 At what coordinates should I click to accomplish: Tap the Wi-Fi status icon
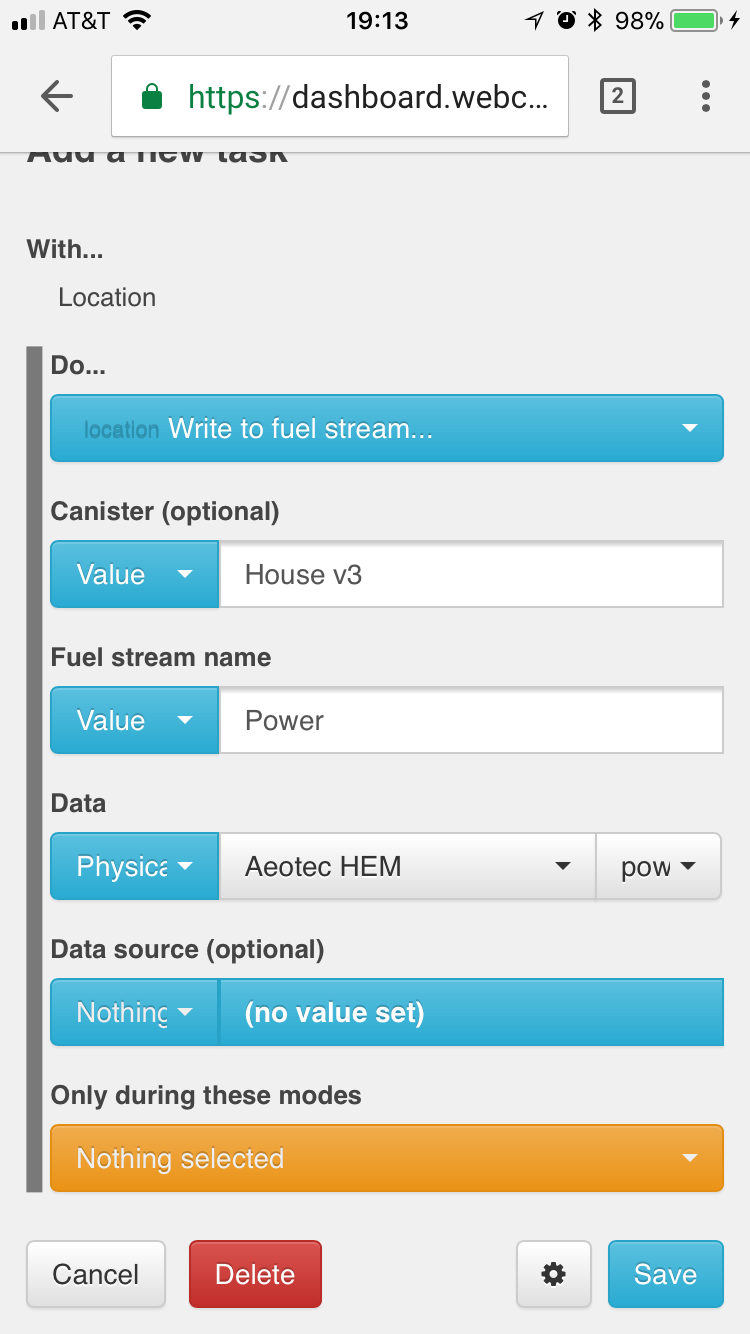pos(137,20)
